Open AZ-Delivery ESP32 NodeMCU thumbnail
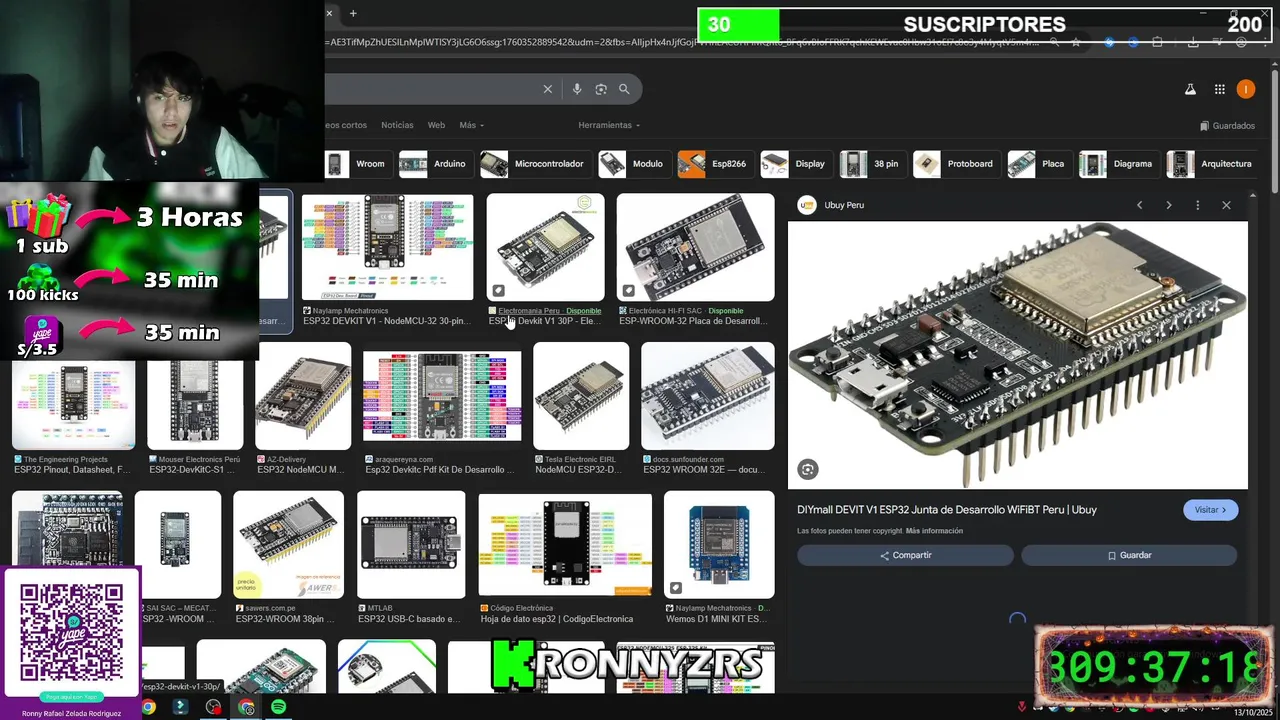This screenshot has height=720, width=1280. tap(303, 396)
